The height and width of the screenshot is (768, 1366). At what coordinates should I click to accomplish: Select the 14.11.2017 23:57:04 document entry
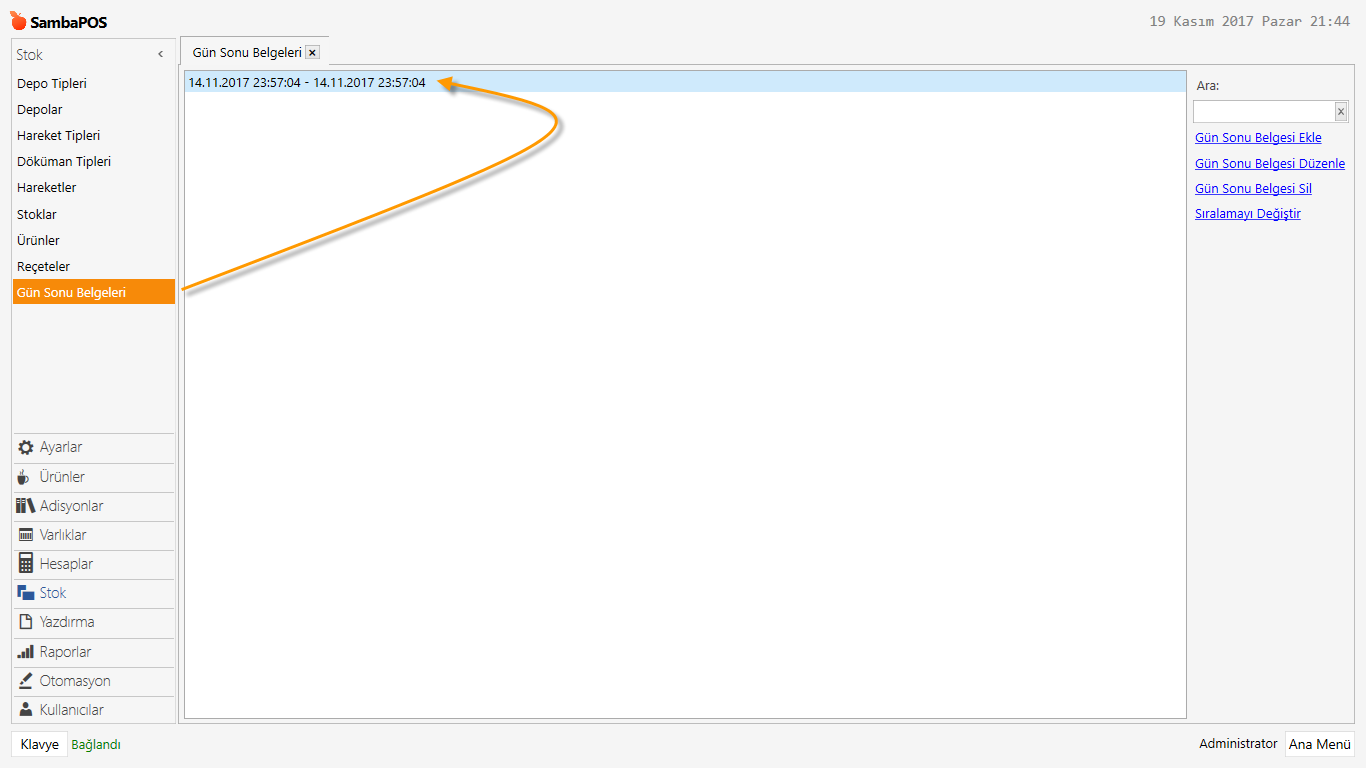click(x=307, y=83)
